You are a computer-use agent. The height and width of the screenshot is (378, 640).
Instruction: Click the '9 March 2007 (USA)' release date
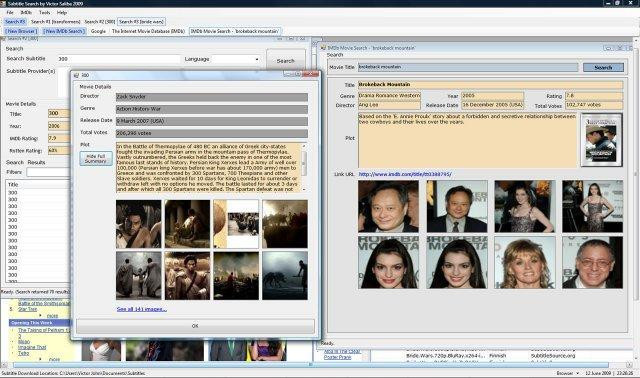[x=212, y=121]
